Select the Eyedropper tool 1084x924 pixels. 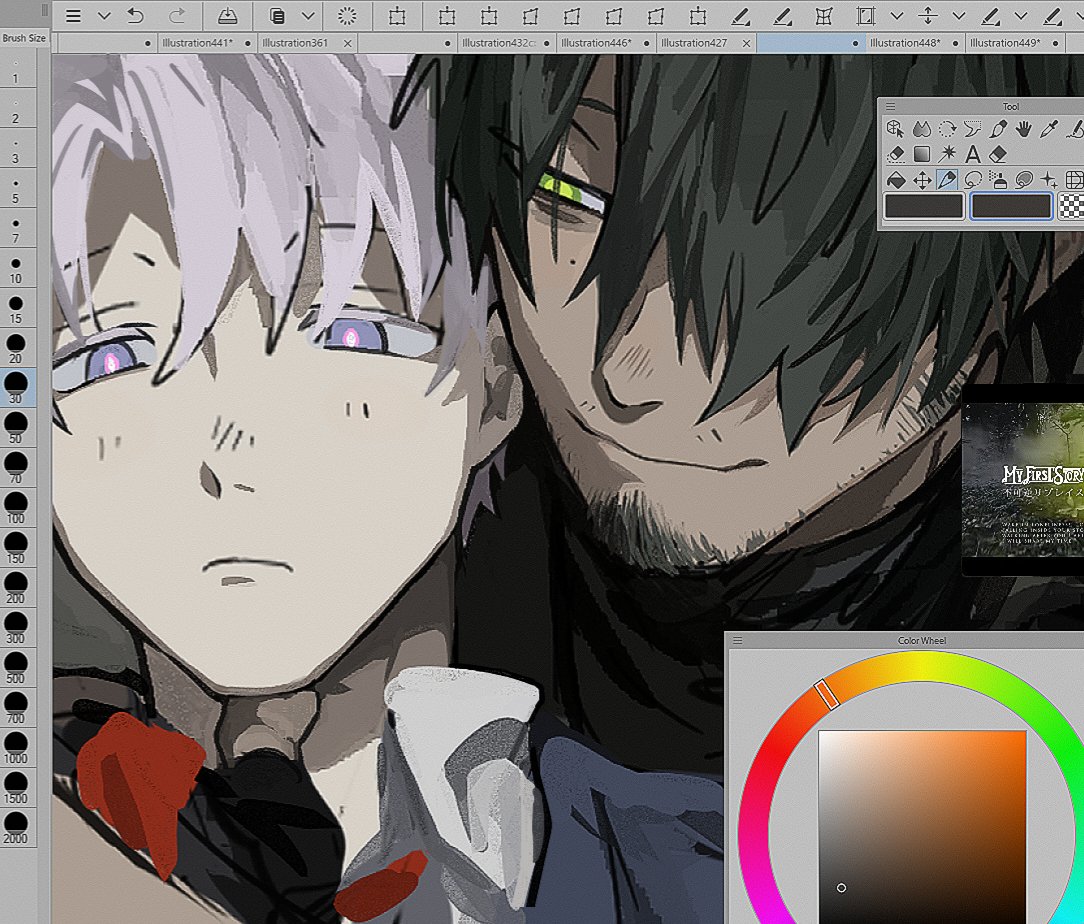point(1049,129)
